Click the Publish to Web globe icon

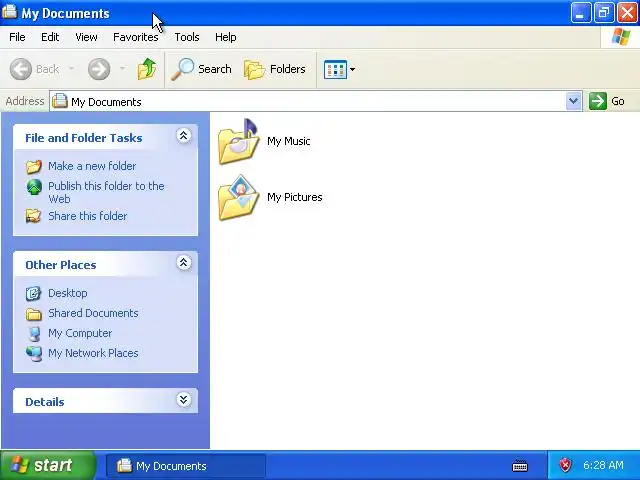(34, 187)
